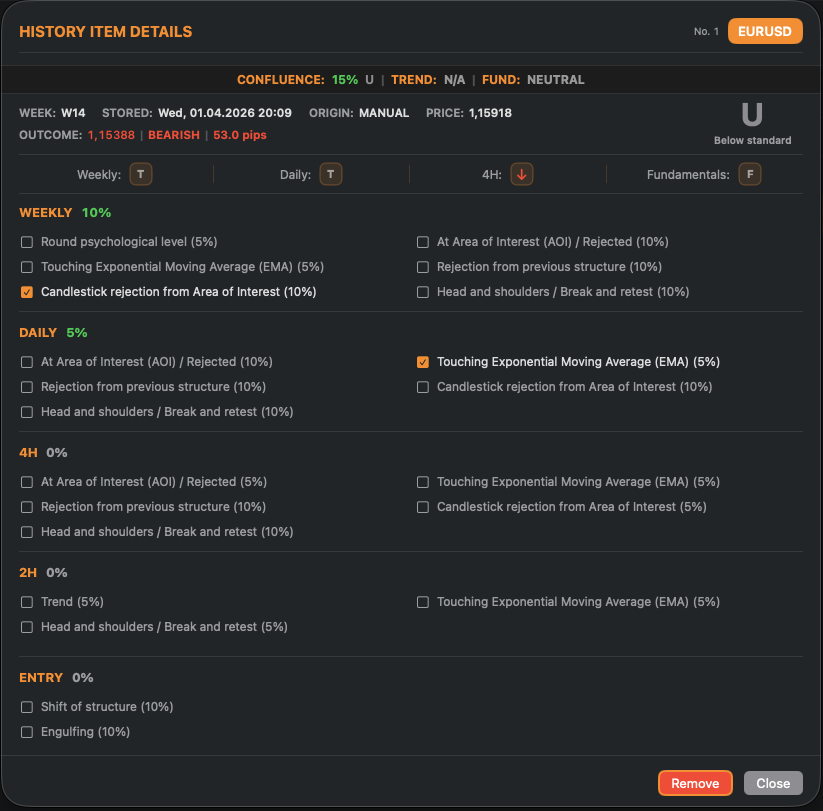Image resolution: width=823 pixels, height=811 pixels.
Task: Check 4H 'Head and shoulders / Break and retest'
Action: (x=27, y=532)
